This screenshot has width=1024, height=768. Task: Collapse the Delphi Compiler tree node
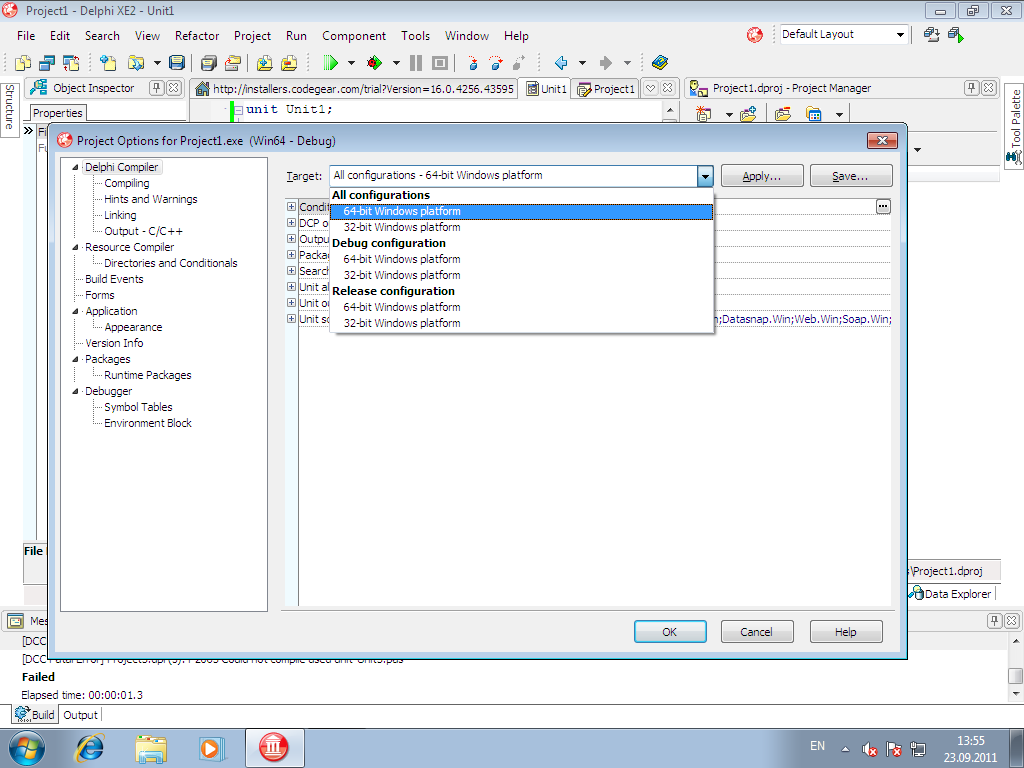point(75,167)
